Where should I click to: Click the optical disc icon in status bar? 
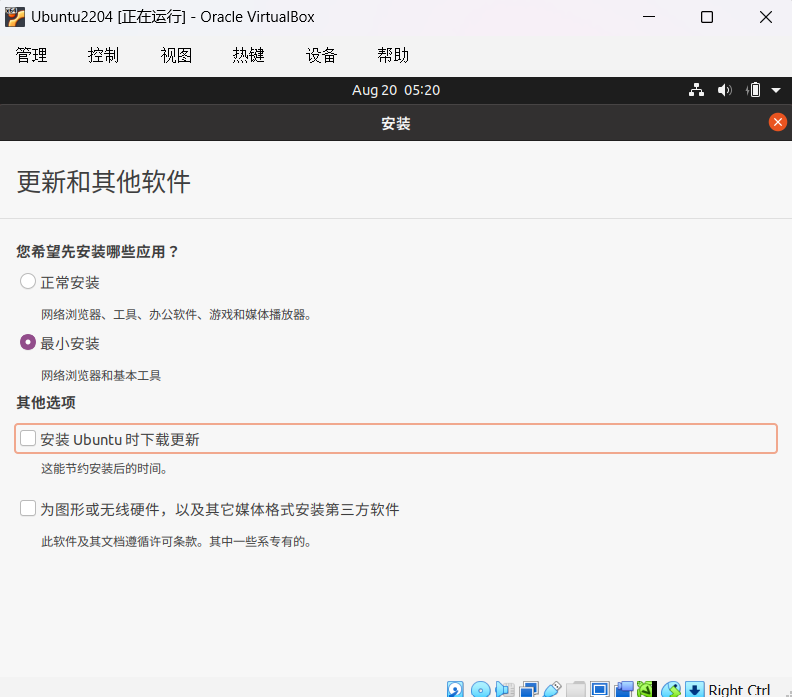click(480, 689)
